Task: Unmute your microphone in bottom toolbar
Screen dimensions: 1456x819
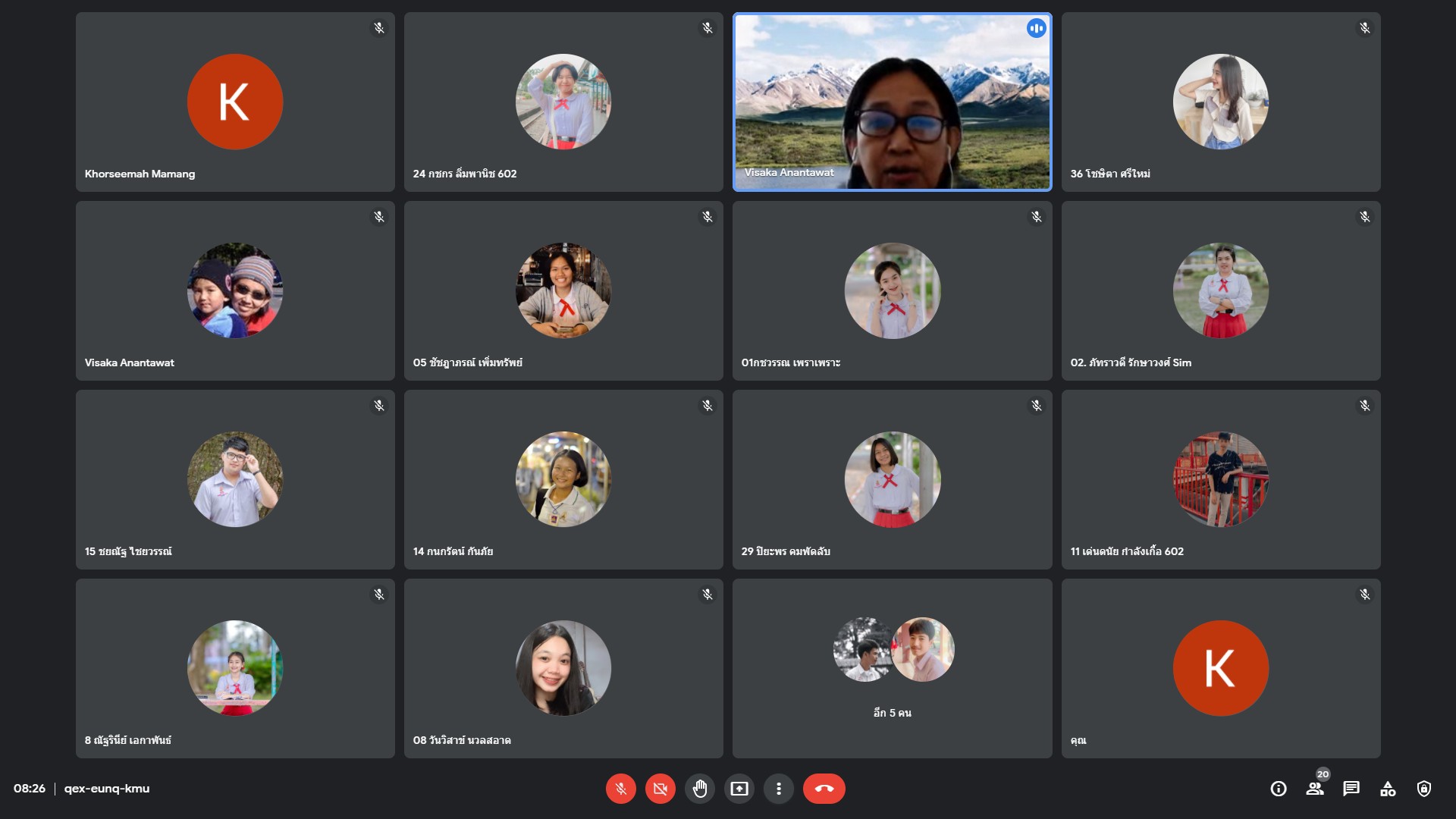Action: point(620,789)
